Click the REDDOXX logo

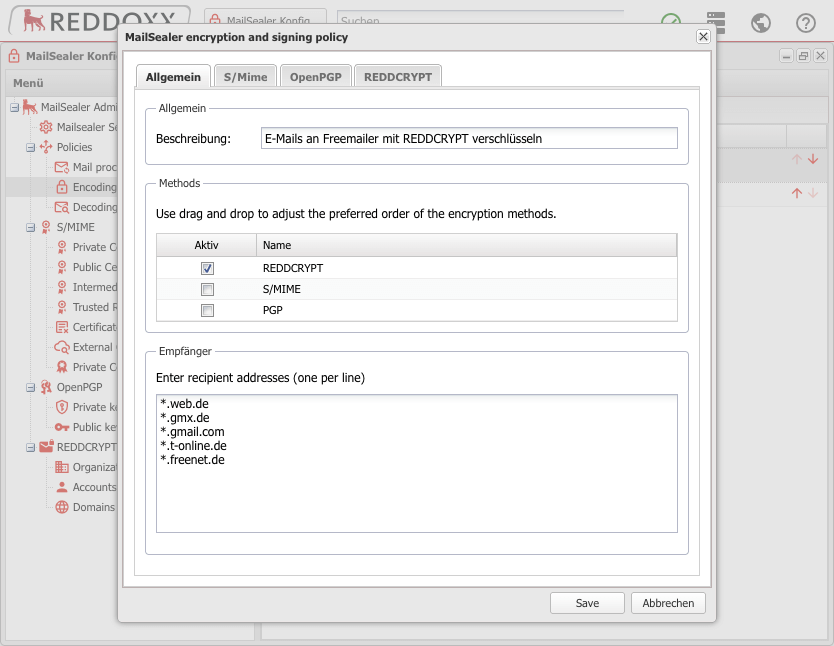[x=99, y=20]
